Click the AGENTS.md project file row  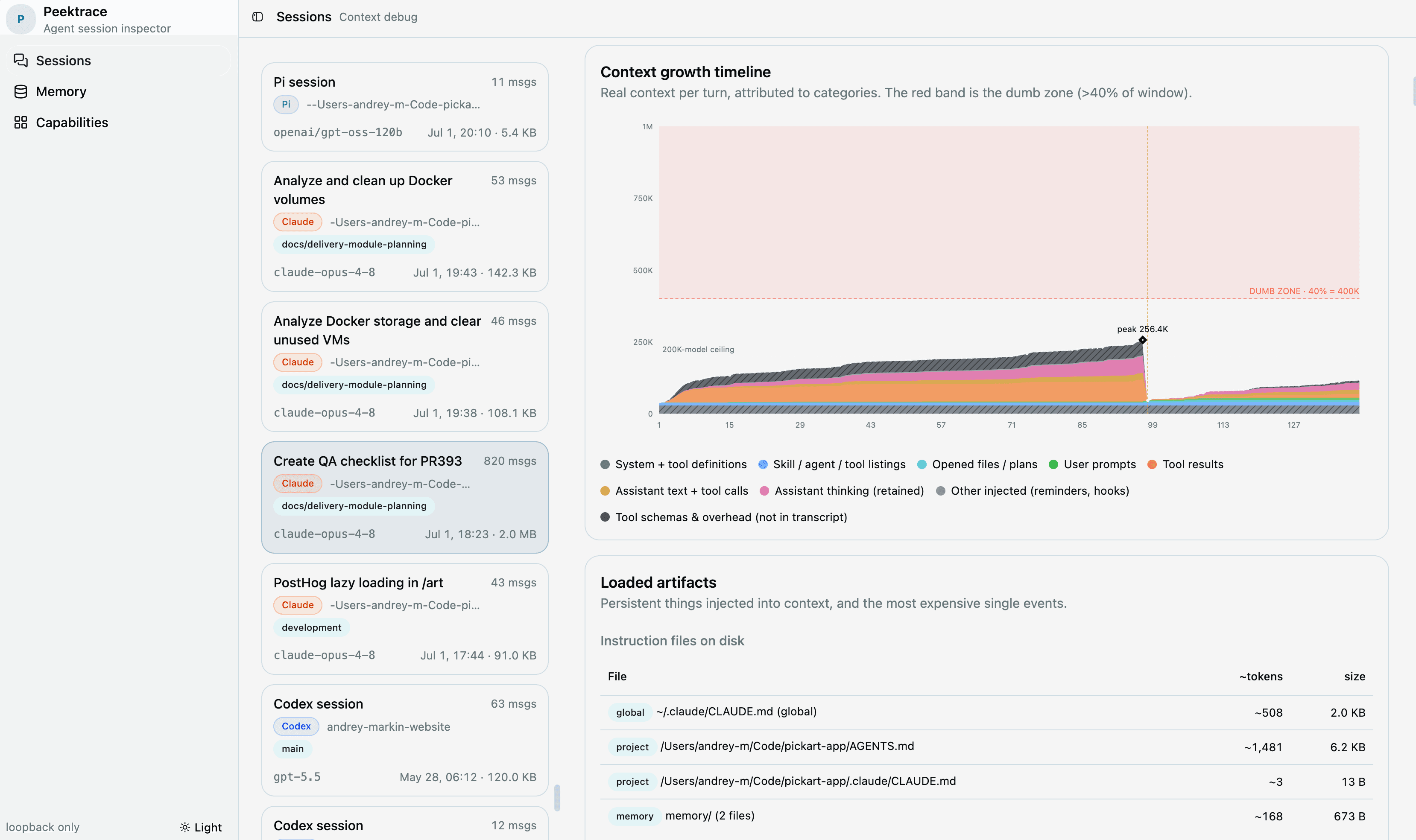tap(987, 747)
